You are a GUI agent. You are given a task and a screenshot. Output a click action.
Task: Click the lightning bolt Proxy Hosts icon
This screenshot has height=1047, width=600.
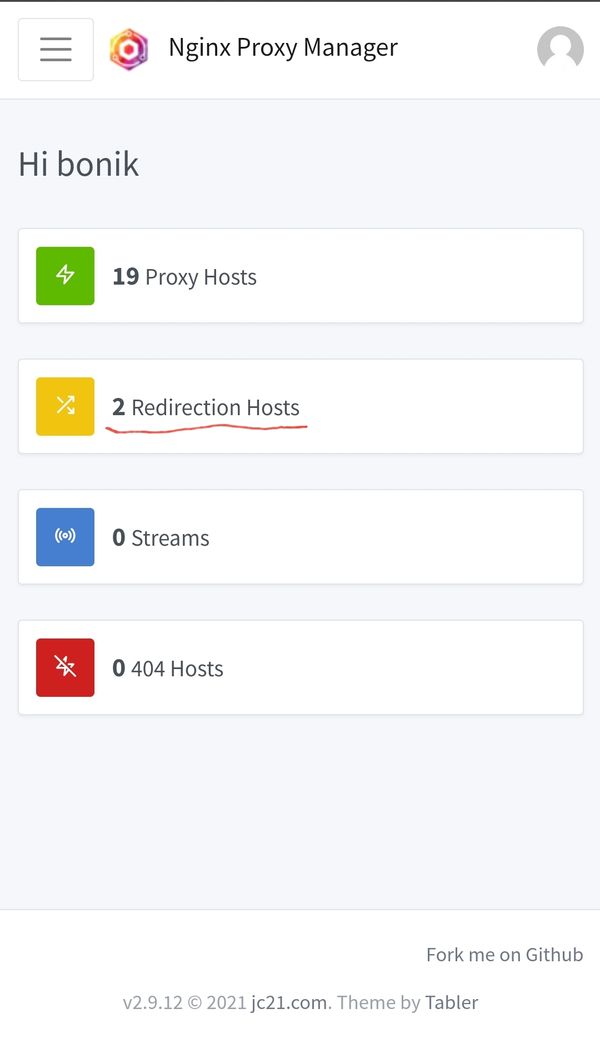click(64, 276)
